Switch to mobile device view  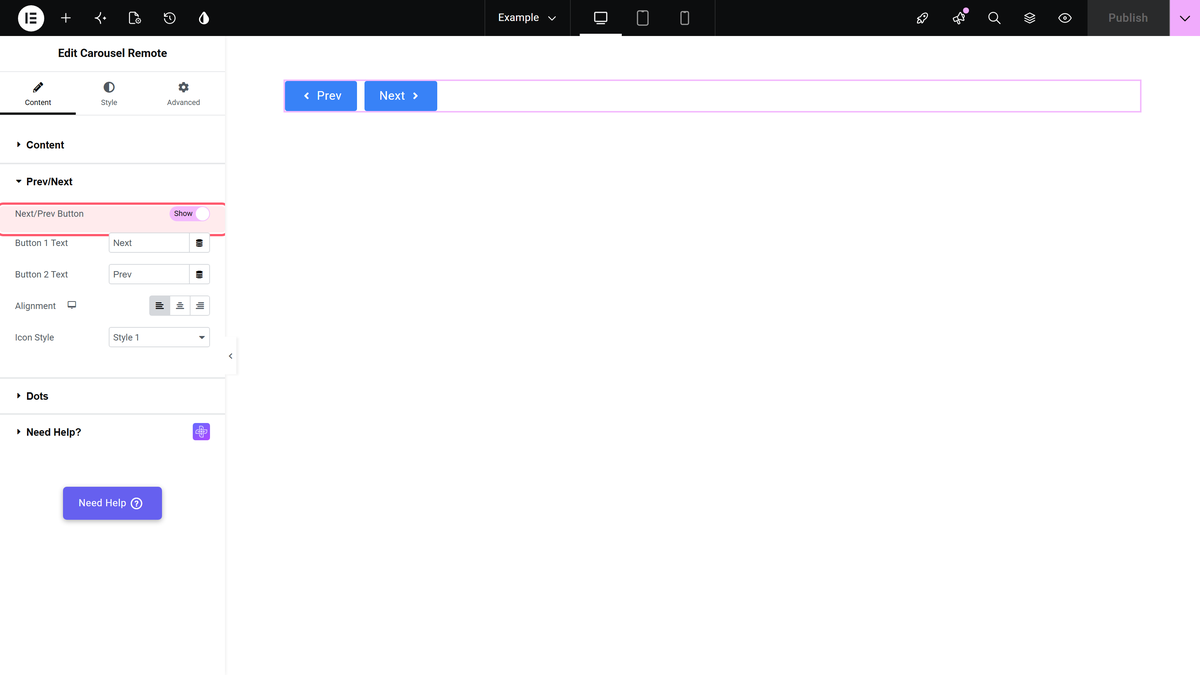(x=685, y=18)
